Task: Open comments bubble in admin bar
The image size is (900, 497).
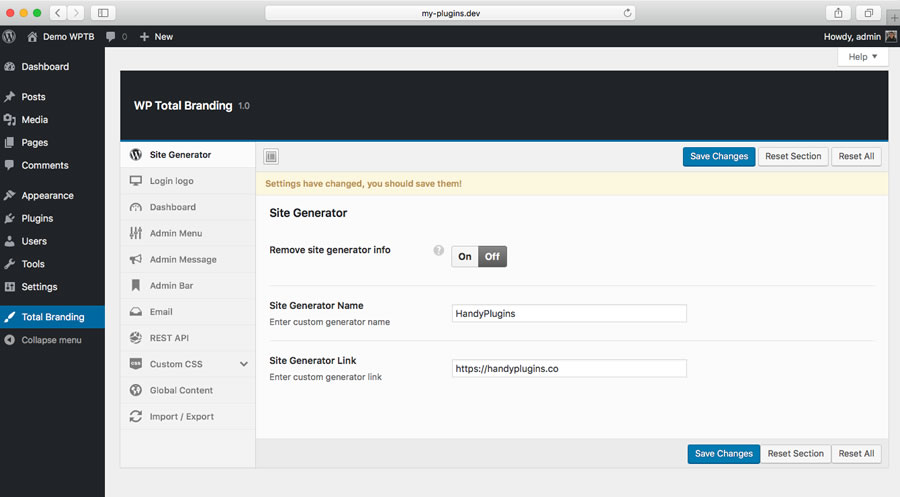Action: (x=111, y=37)
